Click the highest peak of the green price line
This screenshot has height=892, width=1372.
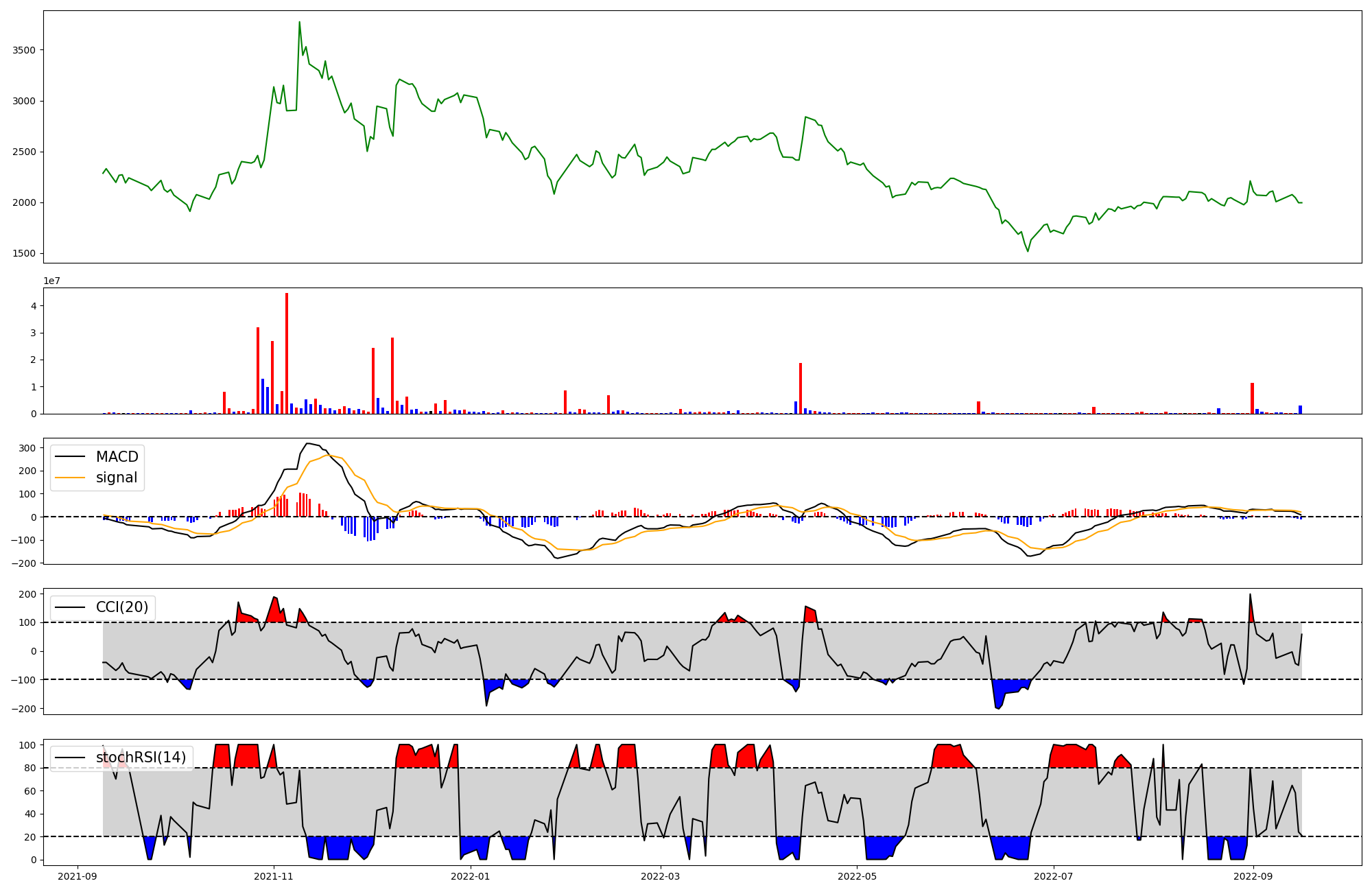tap(299, 23)
